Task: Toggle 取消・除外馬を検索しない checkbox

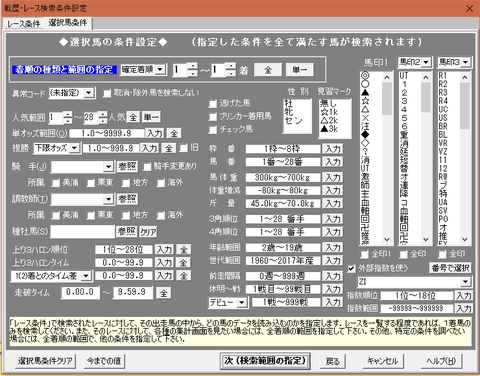Action: click(107, 93)
